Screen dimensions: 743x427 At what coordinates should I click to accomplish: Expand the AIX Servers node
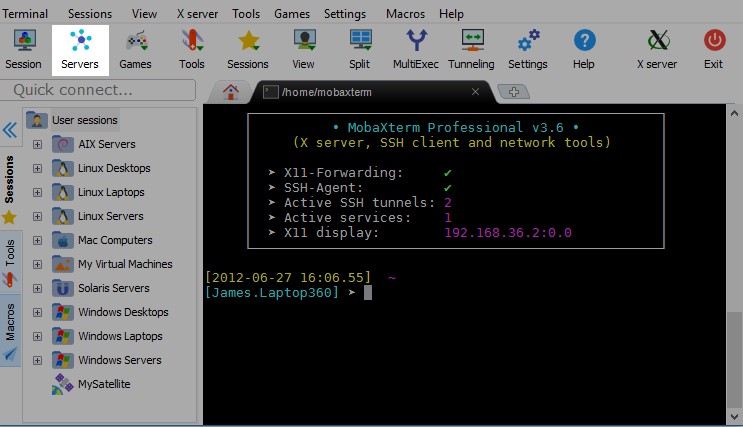pos(37,144)
